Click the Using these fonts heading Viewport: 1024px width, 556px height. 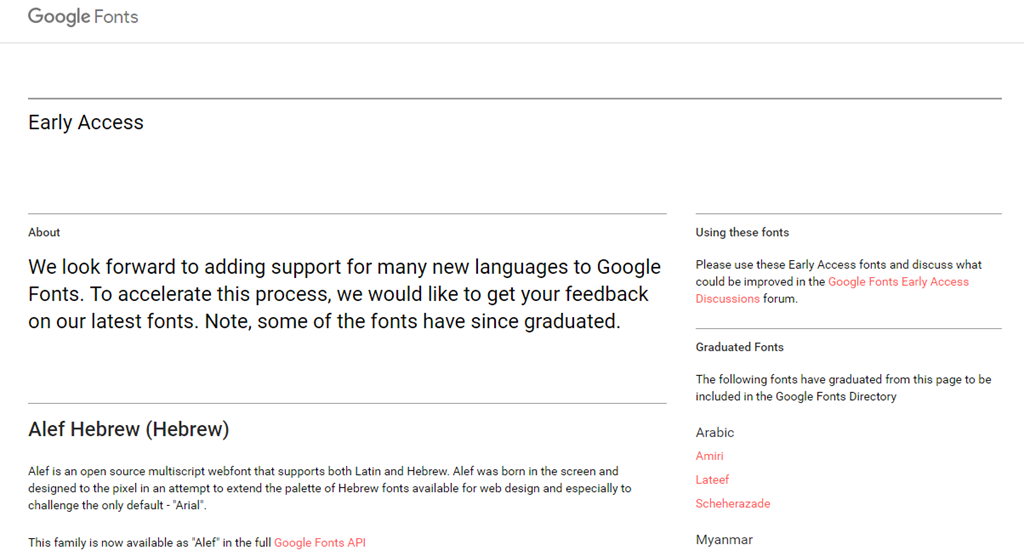[x=742, y=233]
